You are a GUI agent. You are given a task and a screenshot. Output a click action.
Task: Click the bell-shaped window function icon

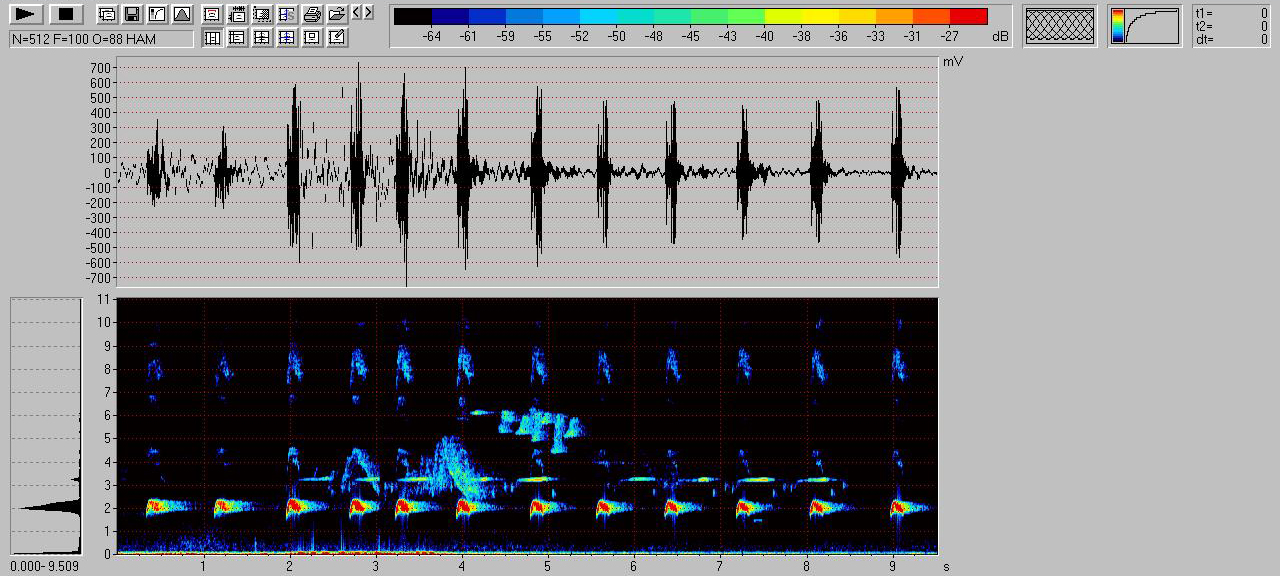point(181,14)
